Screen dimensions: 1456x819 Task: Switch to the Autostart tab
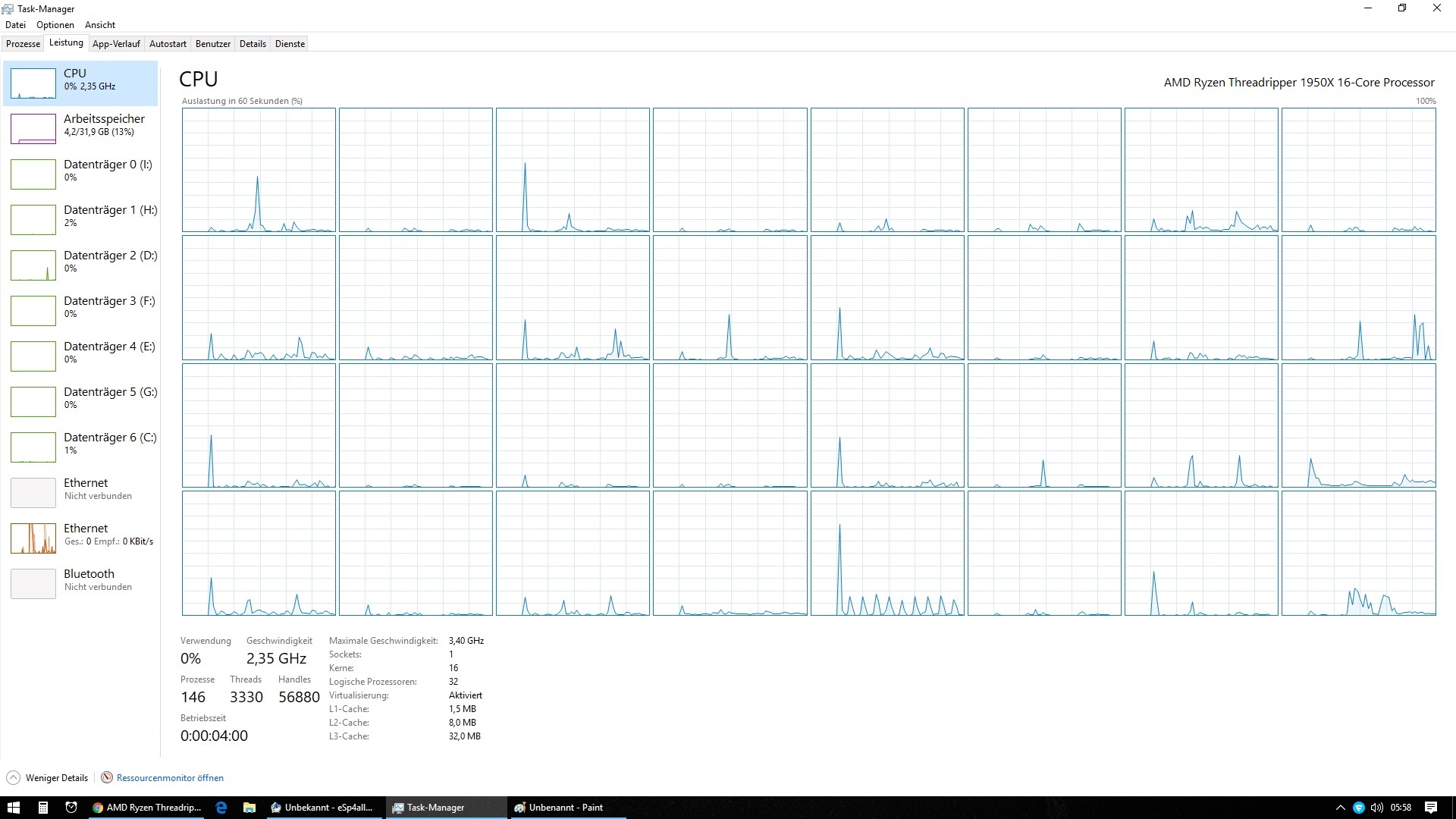[168, 44]
